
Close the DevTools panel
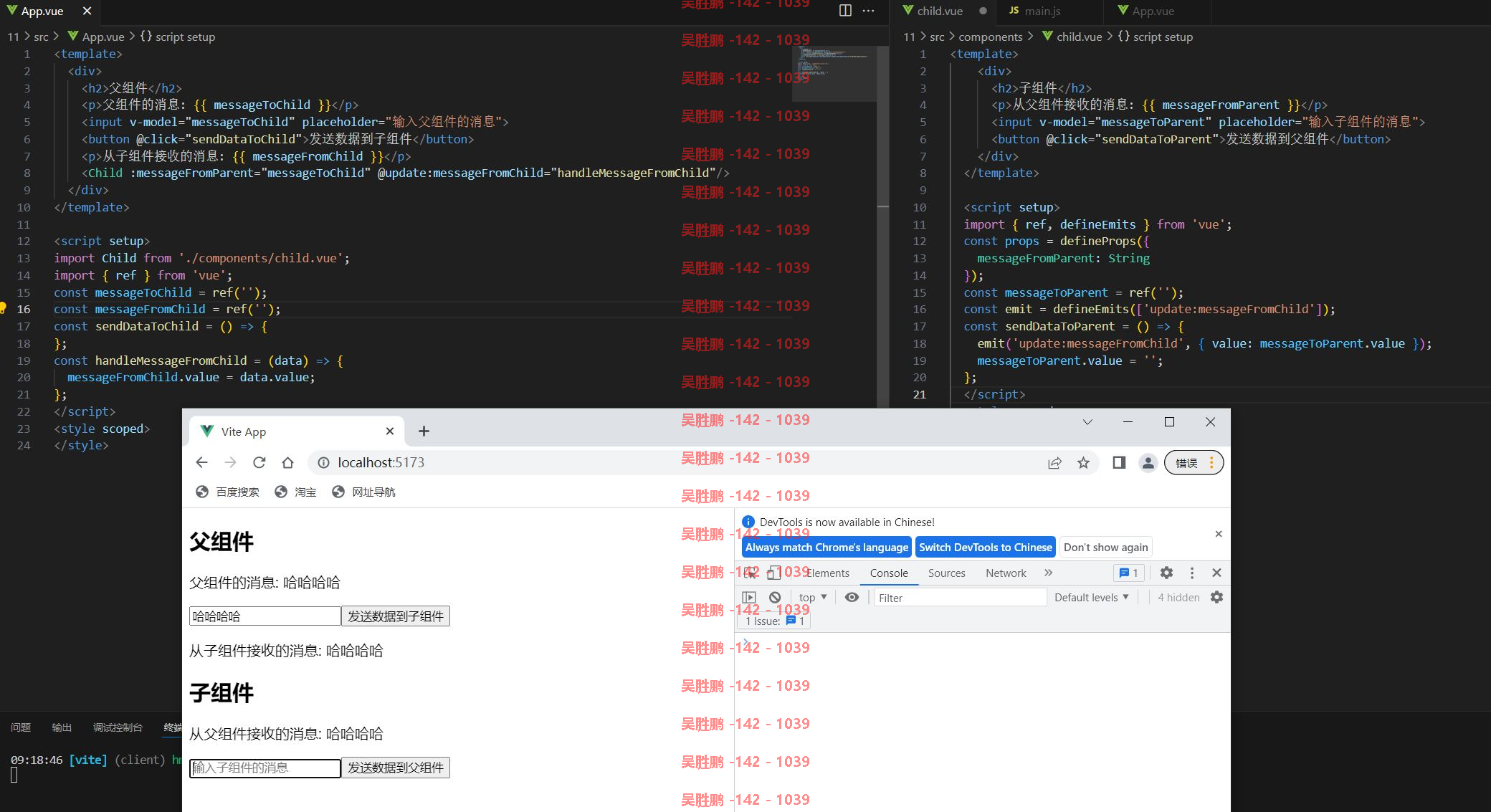[x=1216, y=573]
